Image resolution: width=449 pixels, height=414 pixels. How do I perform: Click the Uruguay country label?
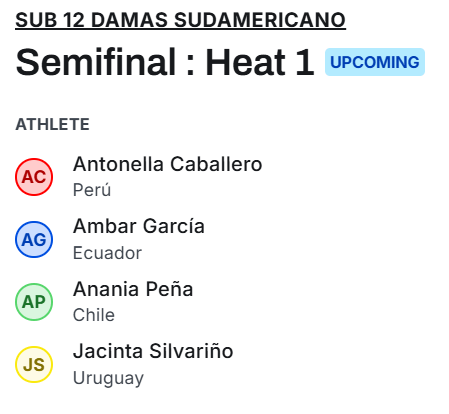[108, 378]
